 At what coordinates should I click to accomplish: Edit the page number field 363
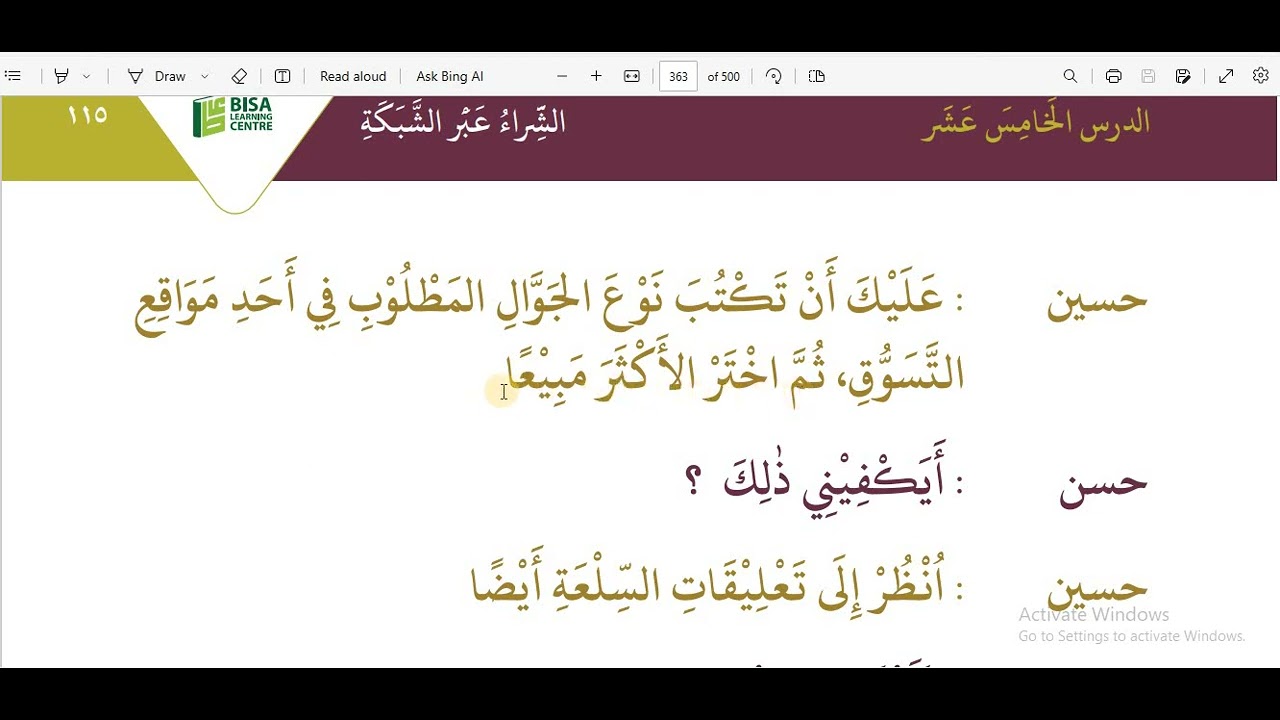coord(678,76)
